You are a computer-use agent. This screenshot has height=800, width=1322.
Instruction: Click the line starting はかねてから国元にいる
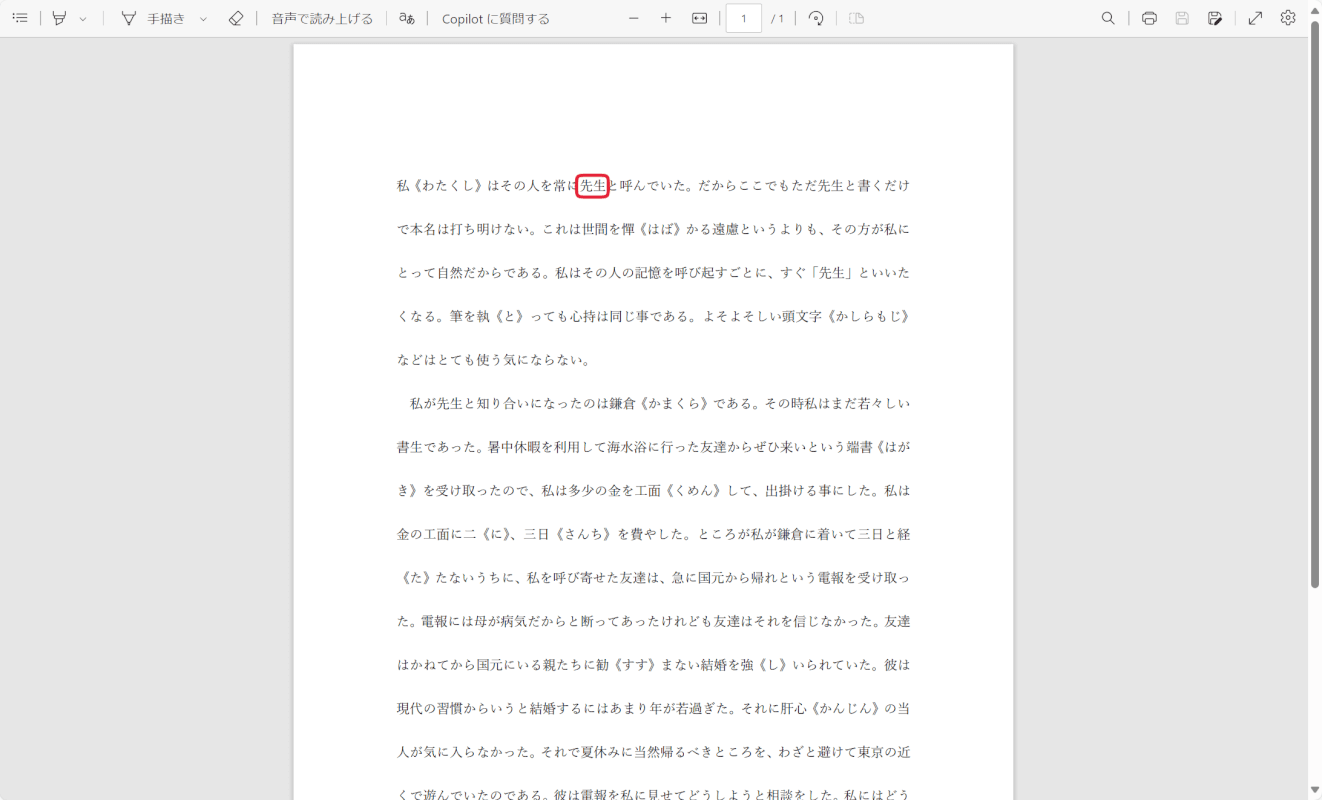click(653, 664)
